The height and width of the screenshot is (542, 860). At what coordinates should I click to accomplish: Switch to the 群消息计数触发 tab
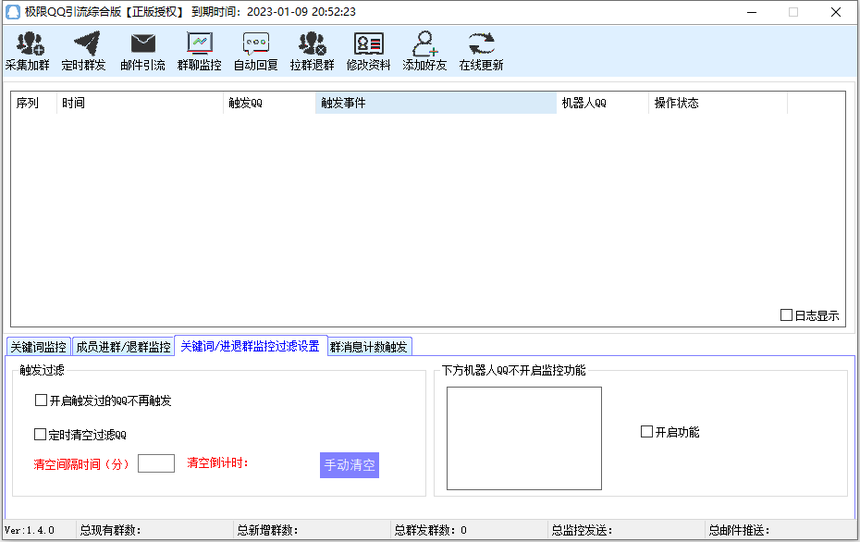pyautogui.click(x=369, y=347)
